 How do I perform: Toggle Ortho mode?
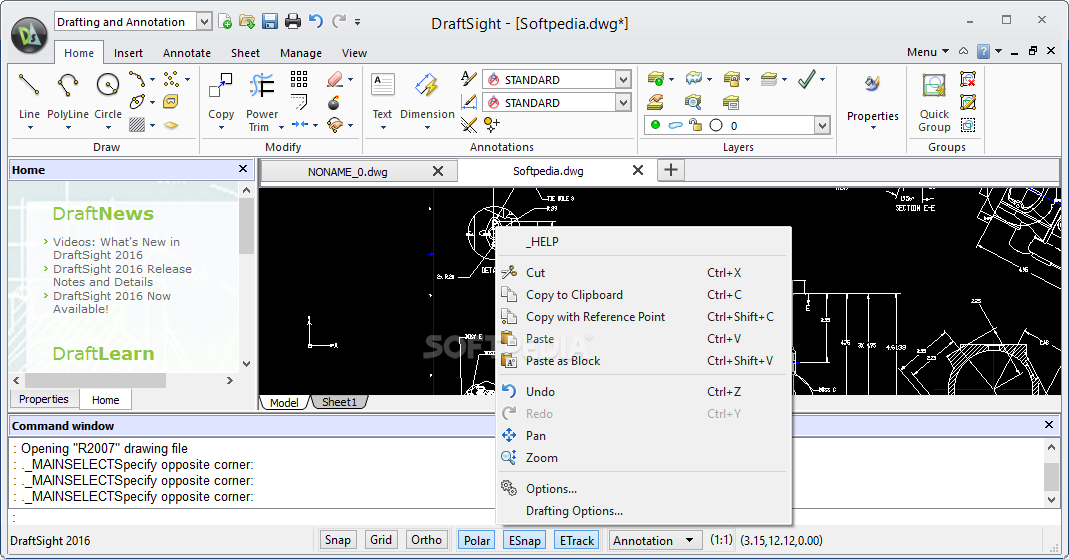426,540
